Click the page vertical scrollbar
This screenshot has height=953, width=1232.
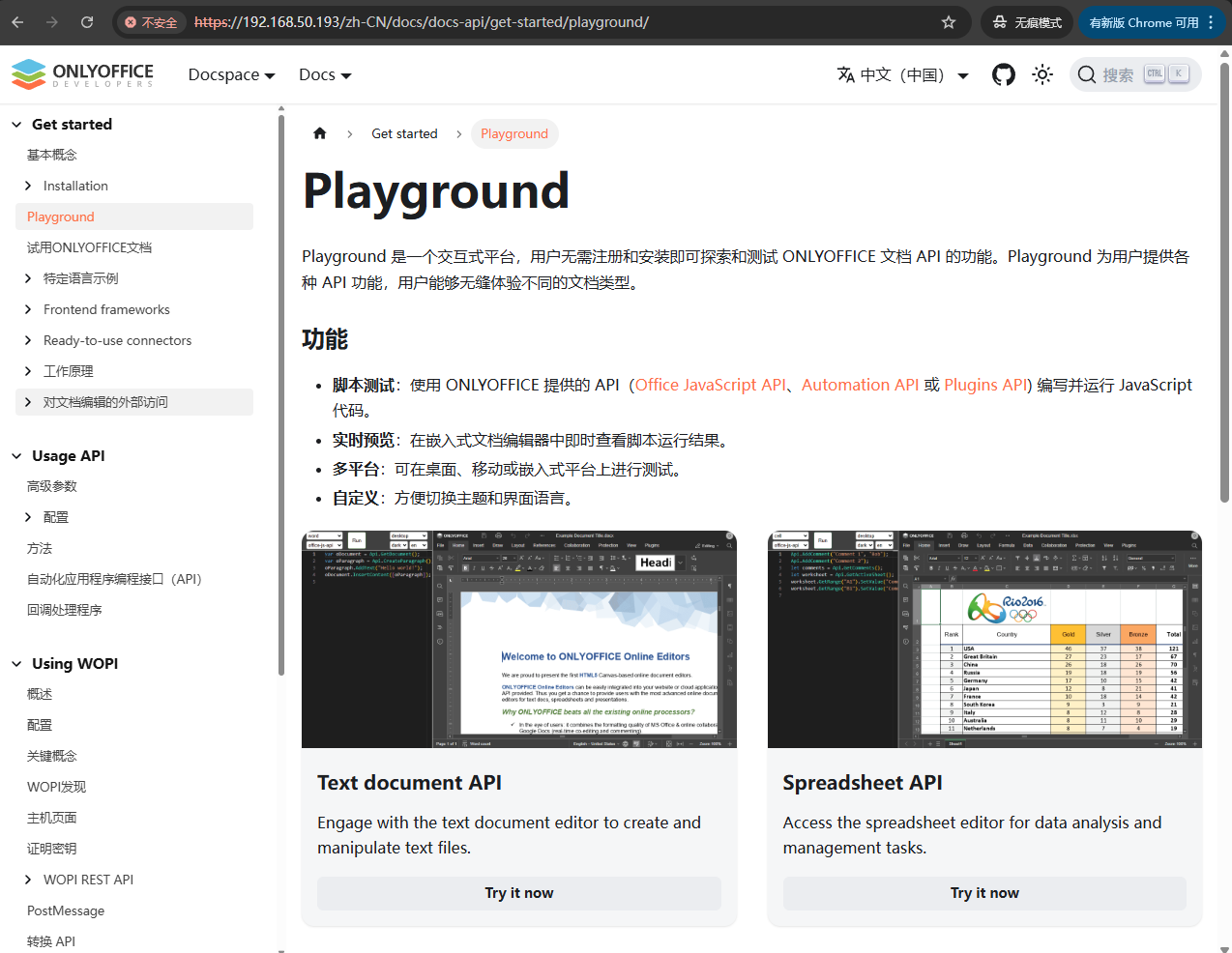(x=1225, y=280)
